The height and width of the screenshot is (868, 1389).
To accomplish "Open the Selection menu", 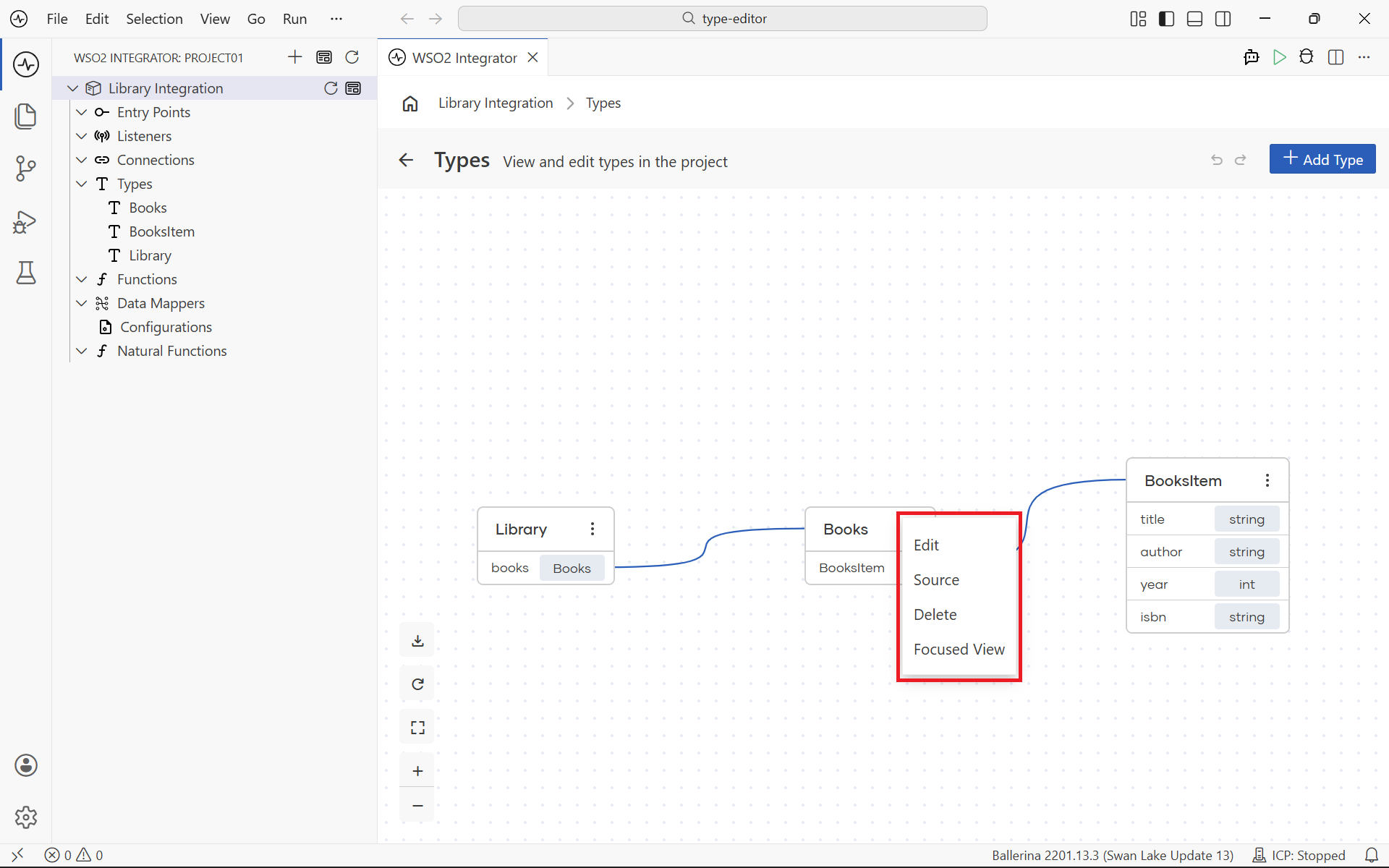I will tap(154, 19).
